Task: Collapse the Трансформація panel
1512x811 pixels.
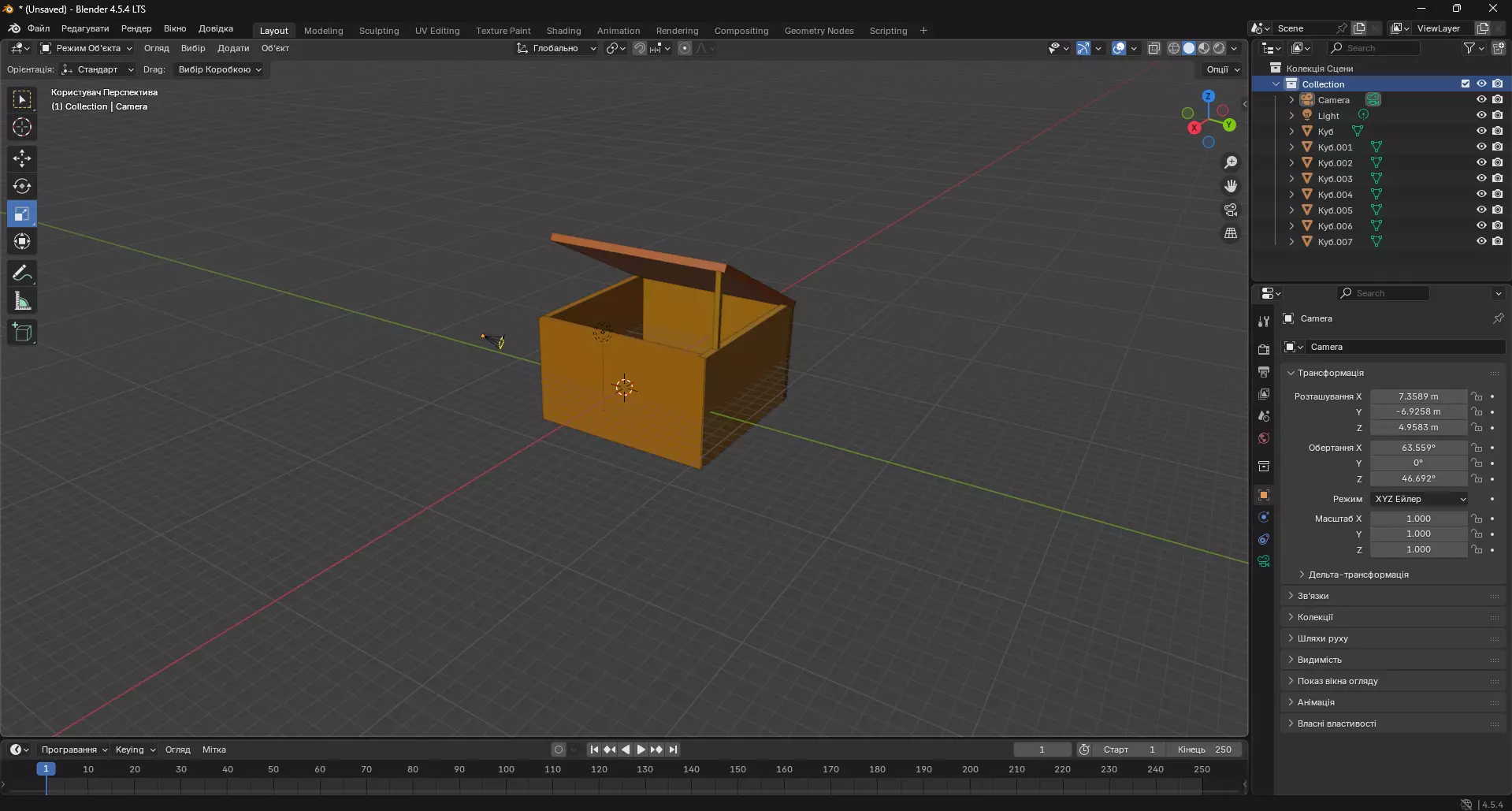Action: pos(1330,373)
